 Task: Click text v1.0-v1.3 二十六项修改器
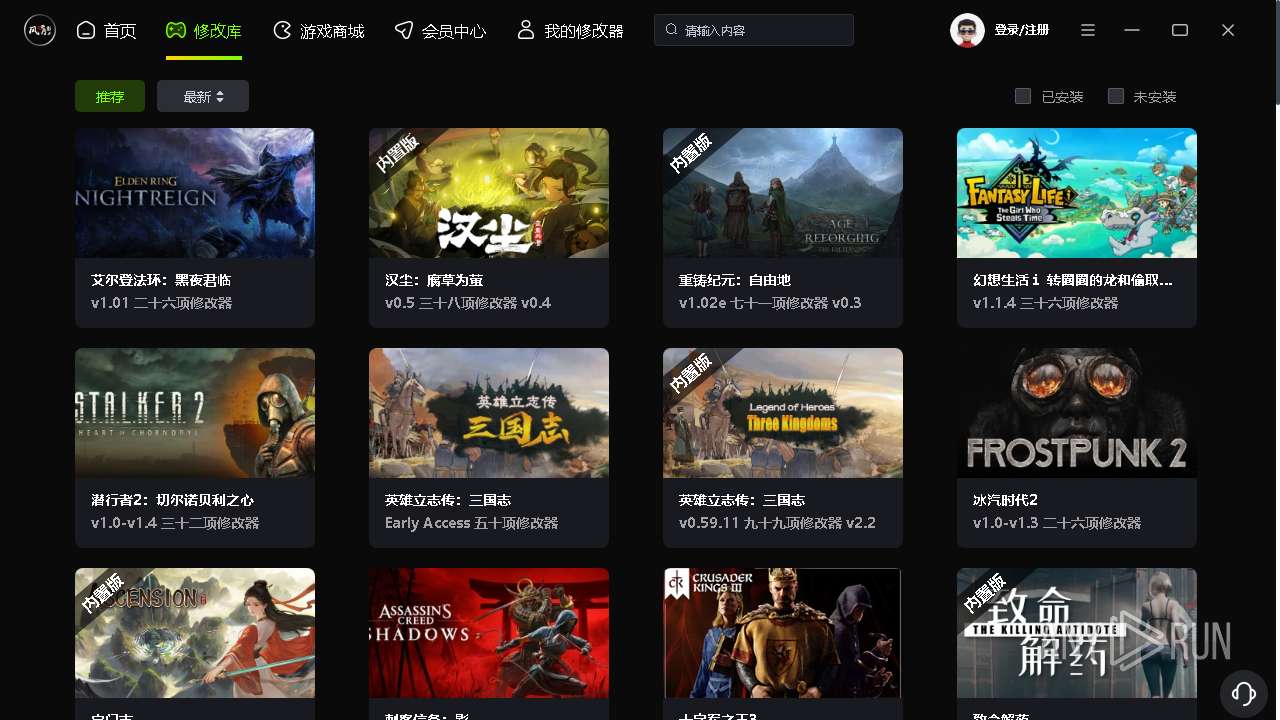pos(1057,523)
